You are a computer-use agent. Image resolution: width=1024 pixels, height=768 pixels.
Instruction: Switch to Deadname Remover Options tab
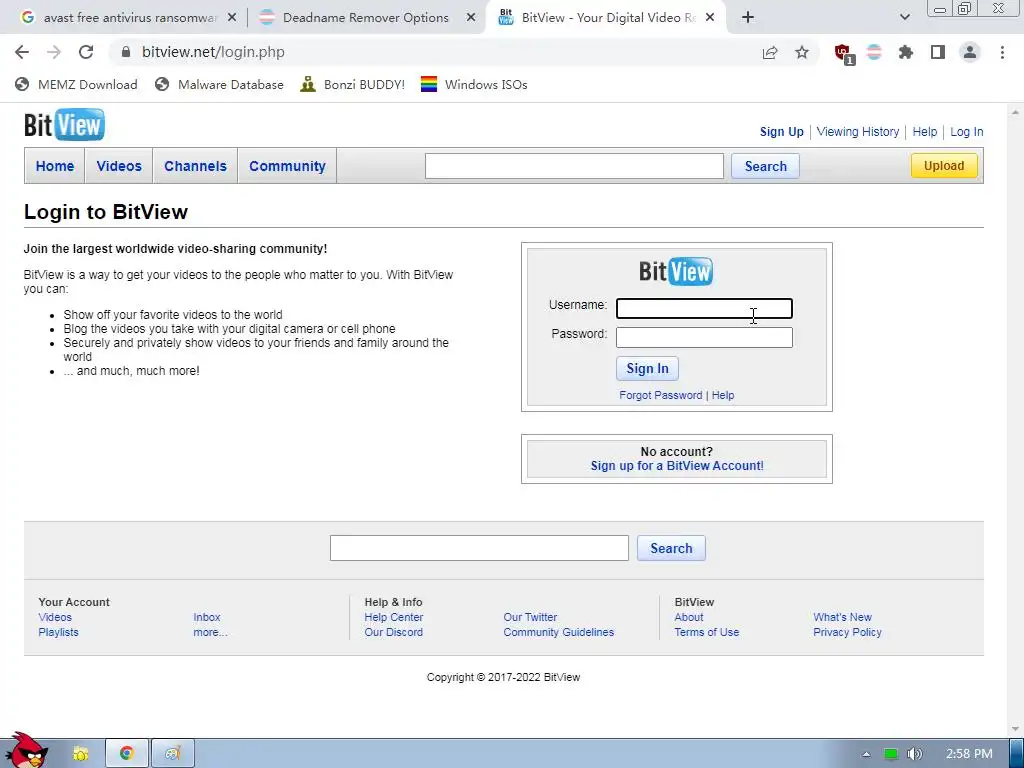[366, 18]
